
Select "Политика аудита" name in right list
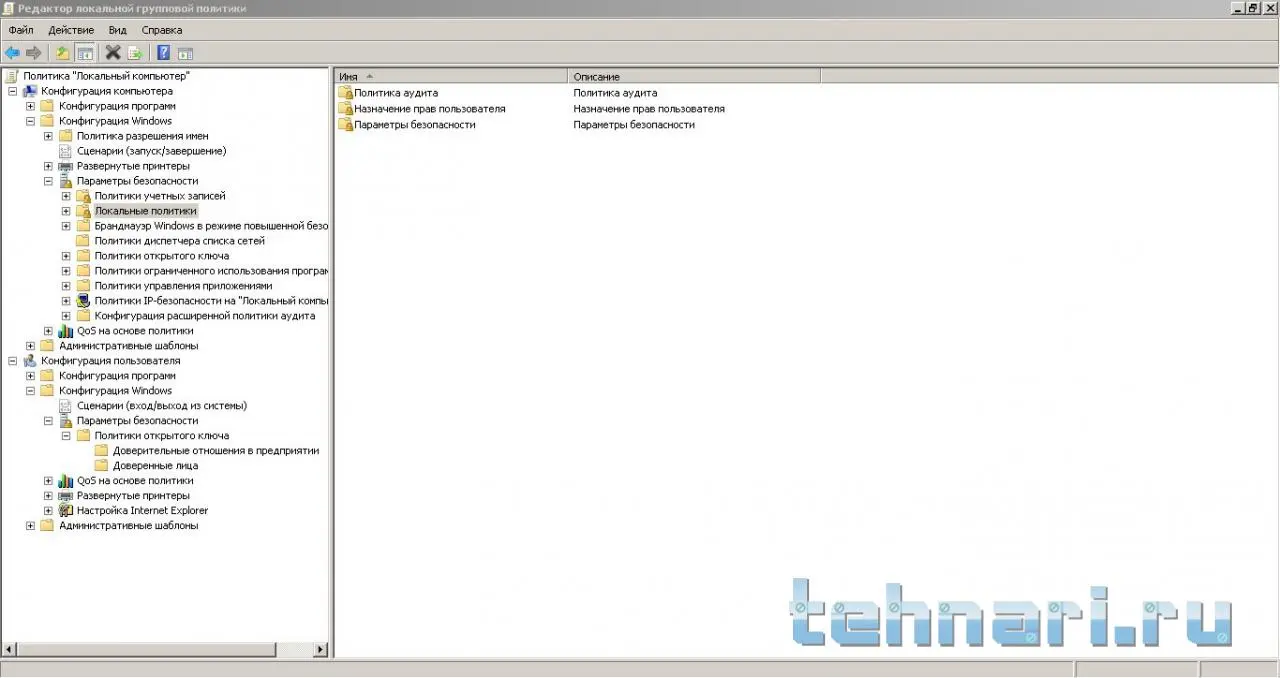click(396, 93)
